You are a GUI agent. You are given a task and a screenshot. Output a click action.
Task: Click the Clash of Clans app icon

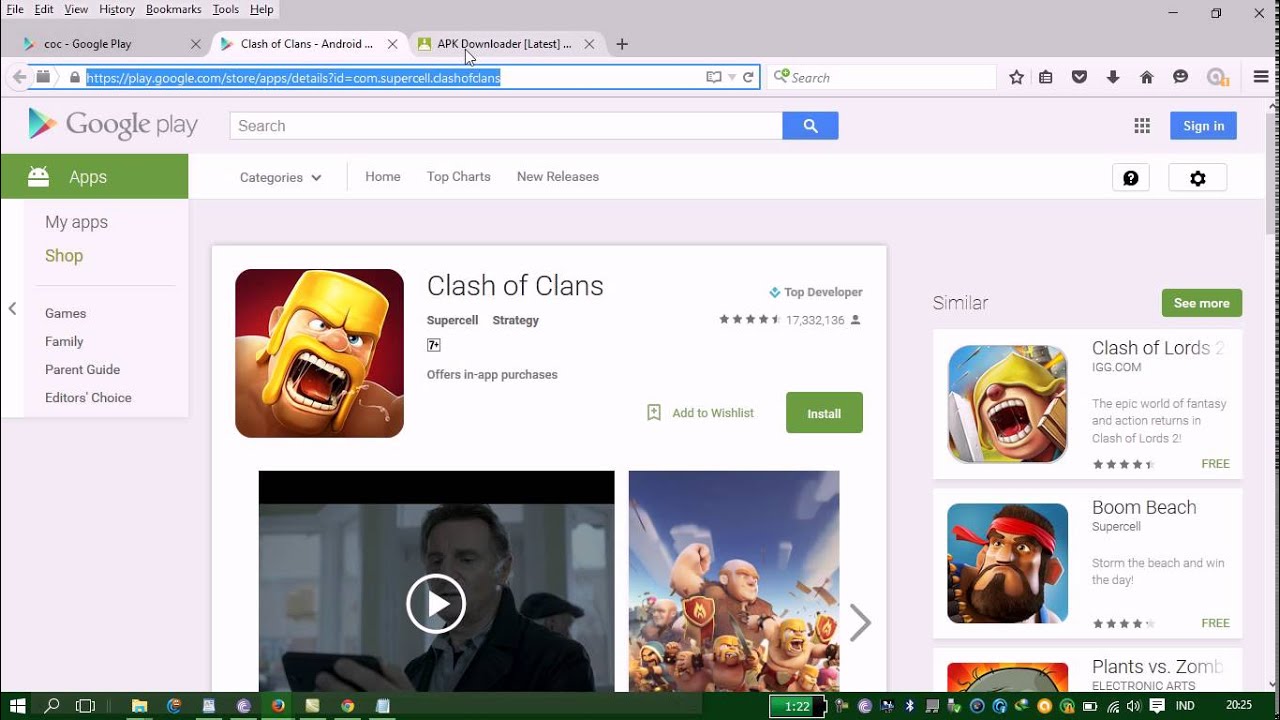point(319,353)
